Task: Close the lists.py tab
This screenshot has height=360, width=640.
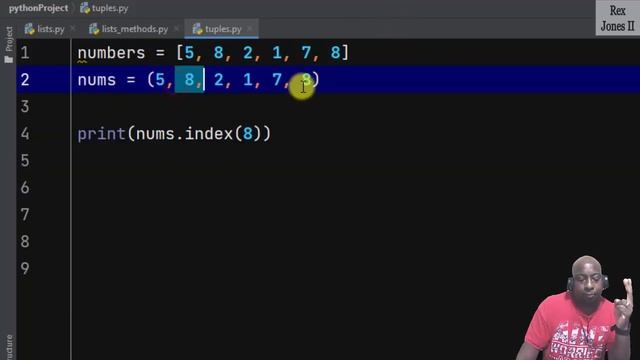Action: pyautogui.click(x=73, y=29)
